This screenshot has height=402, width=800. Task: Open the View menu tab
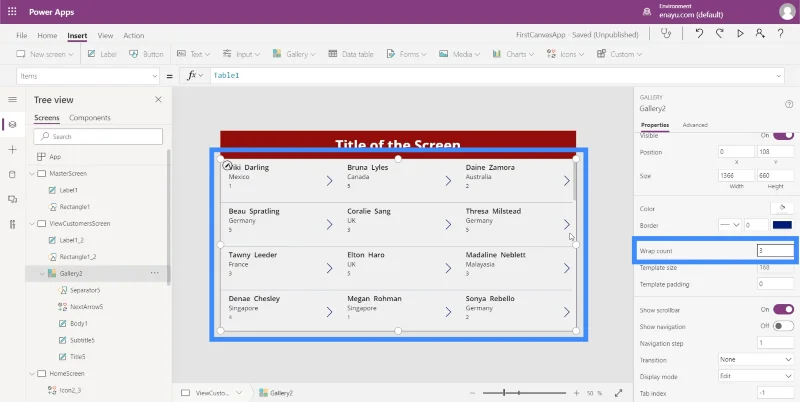coord(105,35)
